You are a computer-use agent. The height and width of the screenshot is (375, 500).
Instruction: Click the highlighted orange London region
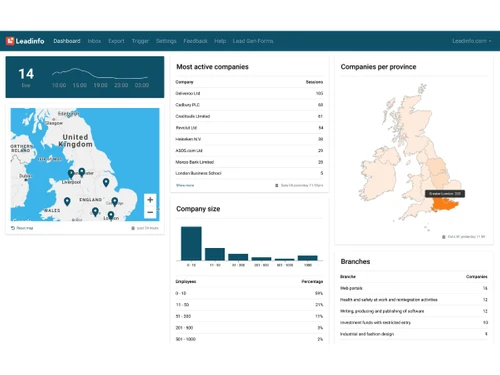click(x=444, y=205)
